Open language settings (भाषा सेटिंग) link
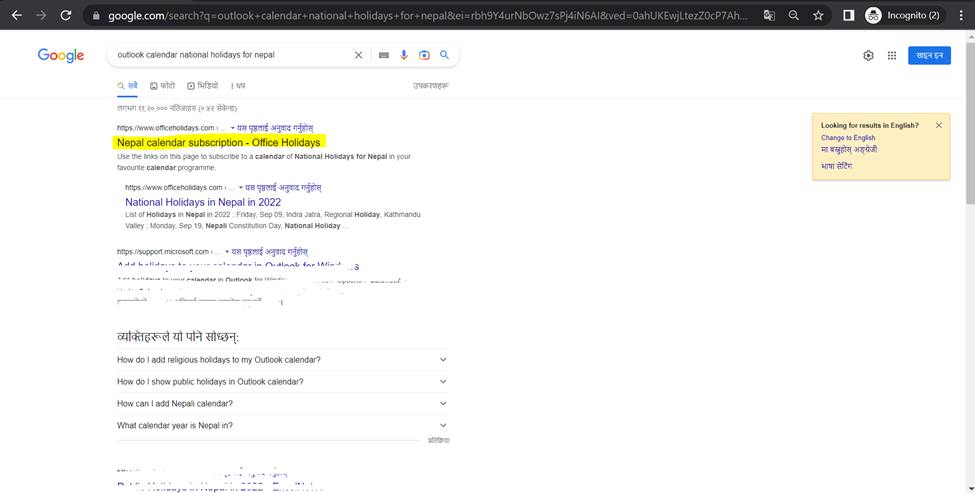Viewport: 975px width, 493px height. coord(836,167)
